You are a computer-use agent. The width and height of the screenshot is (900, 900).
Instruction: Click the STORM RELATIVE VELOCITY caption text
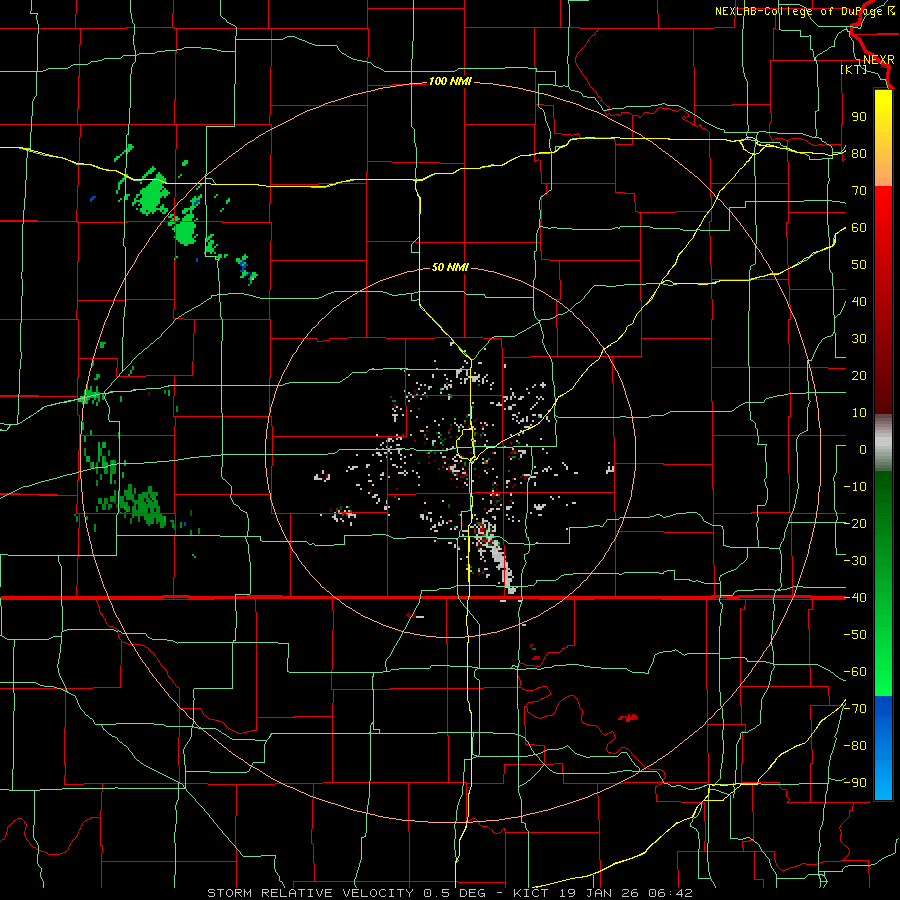coord(311,893)
